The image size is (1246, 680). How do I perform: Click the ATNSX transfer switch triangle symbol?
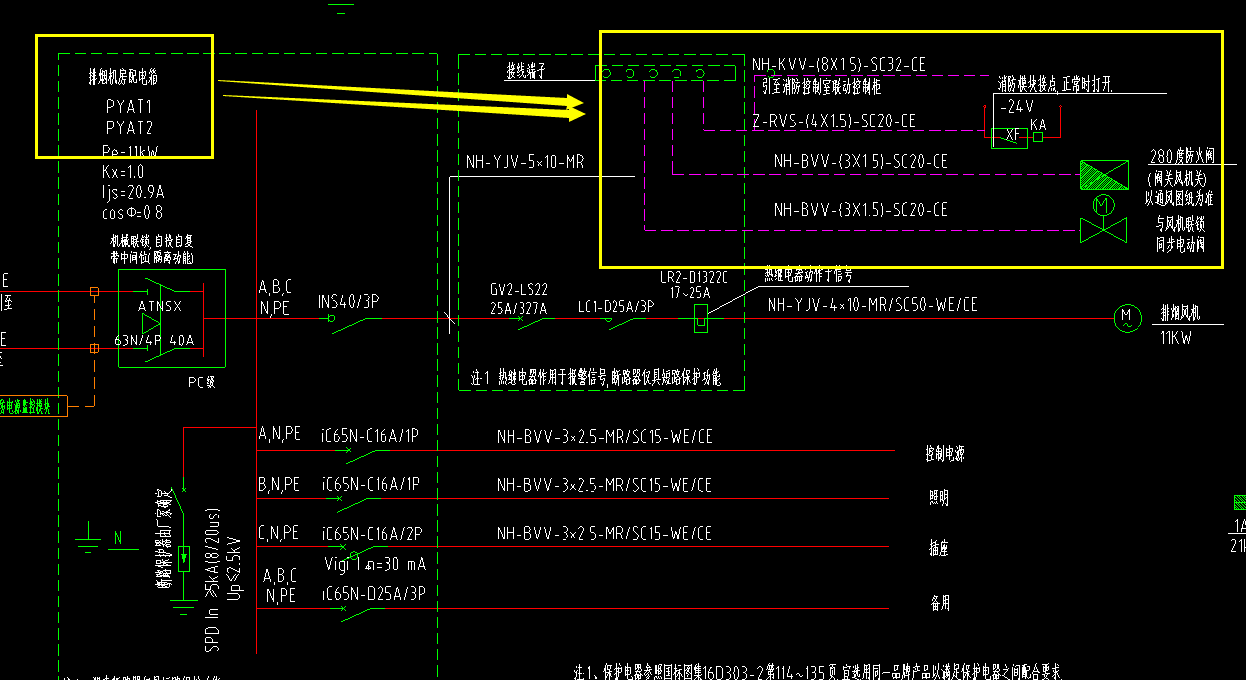151,323
